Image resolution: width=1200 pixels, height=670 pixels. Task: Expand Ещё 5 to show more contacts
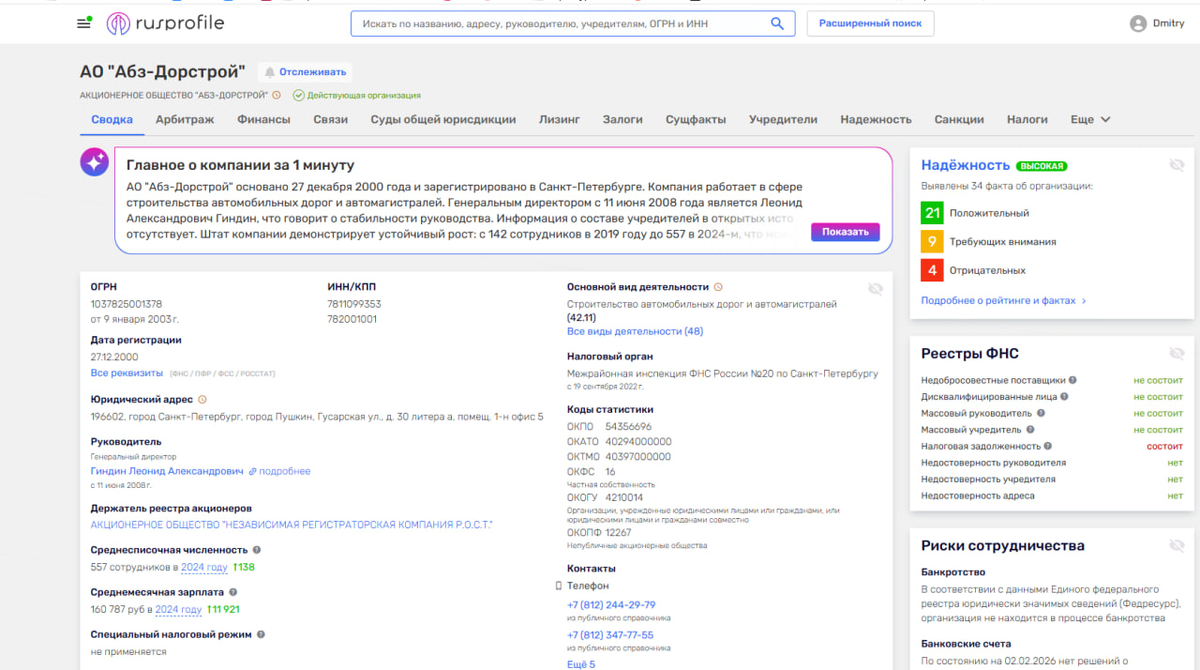pos(580,663)
